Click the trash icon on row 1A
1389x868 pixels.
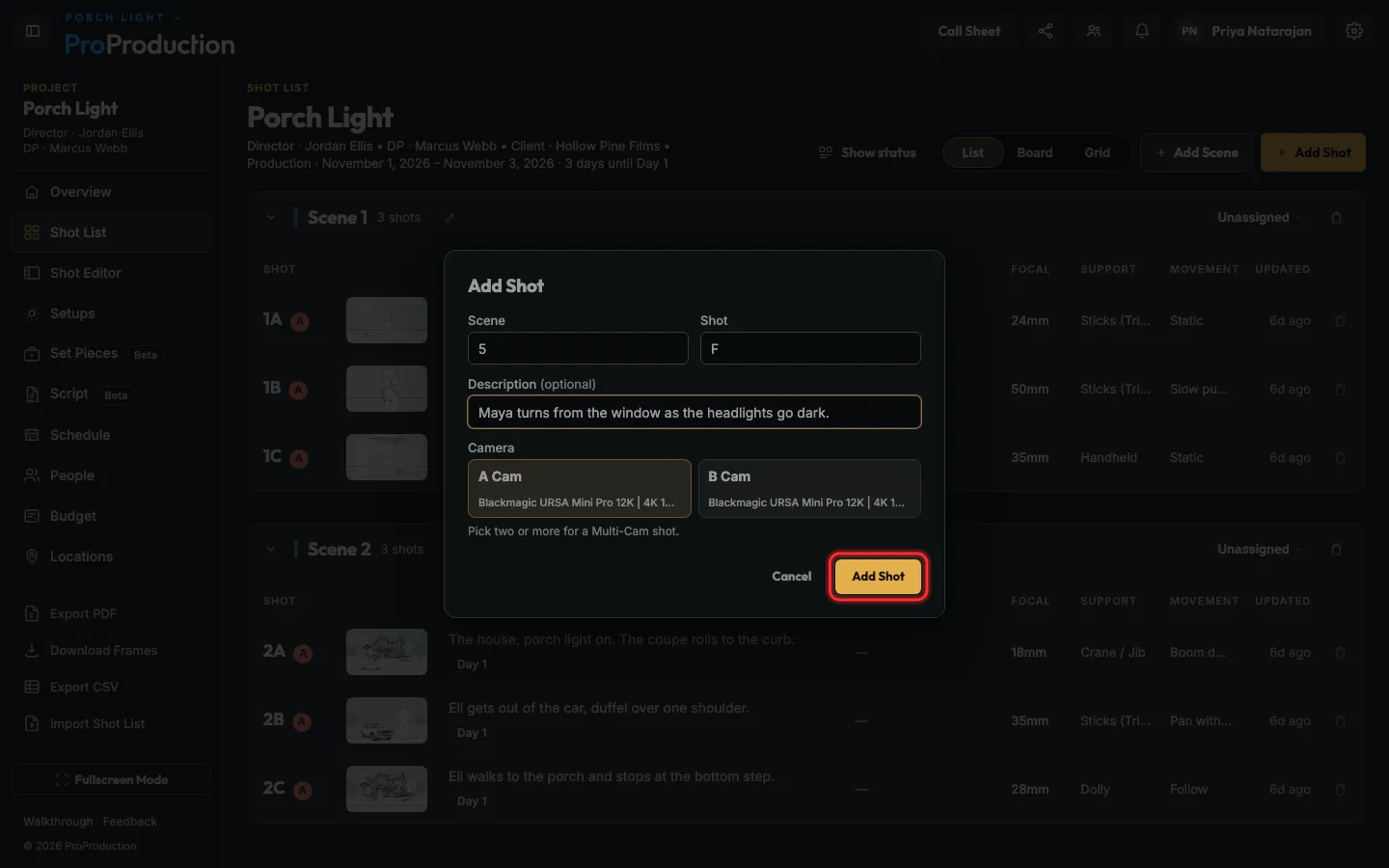click(1340, 320)
